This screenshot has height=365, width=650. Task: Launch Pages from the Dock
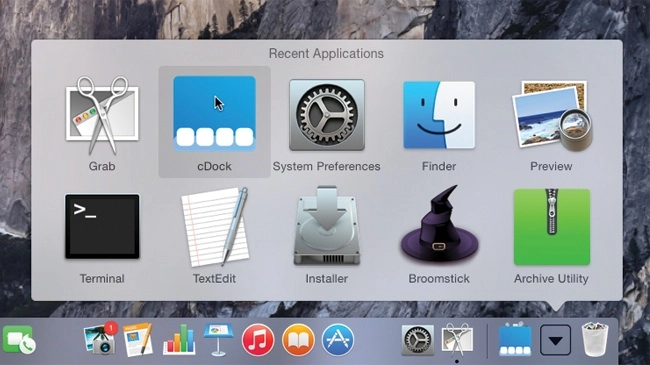(x=138, y=340)
